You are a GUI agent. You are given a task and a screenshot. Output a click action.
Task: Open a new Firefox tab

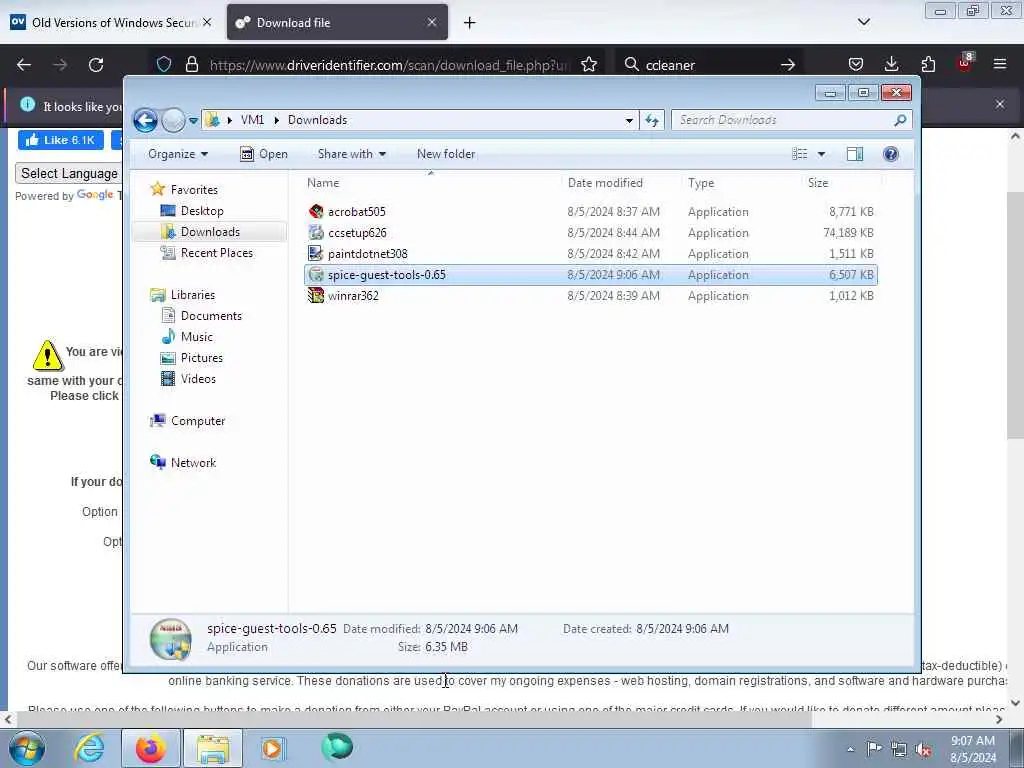pyautogui.click(x=470, y=23)
